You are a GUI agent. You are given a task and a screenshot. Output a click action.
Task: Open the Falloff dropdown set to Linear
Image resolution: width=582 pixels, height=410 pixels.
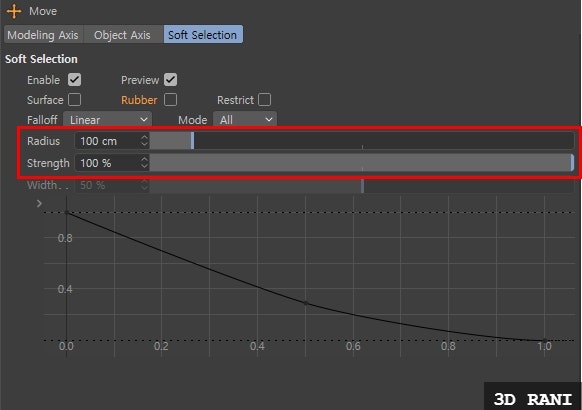coord(107,119)
